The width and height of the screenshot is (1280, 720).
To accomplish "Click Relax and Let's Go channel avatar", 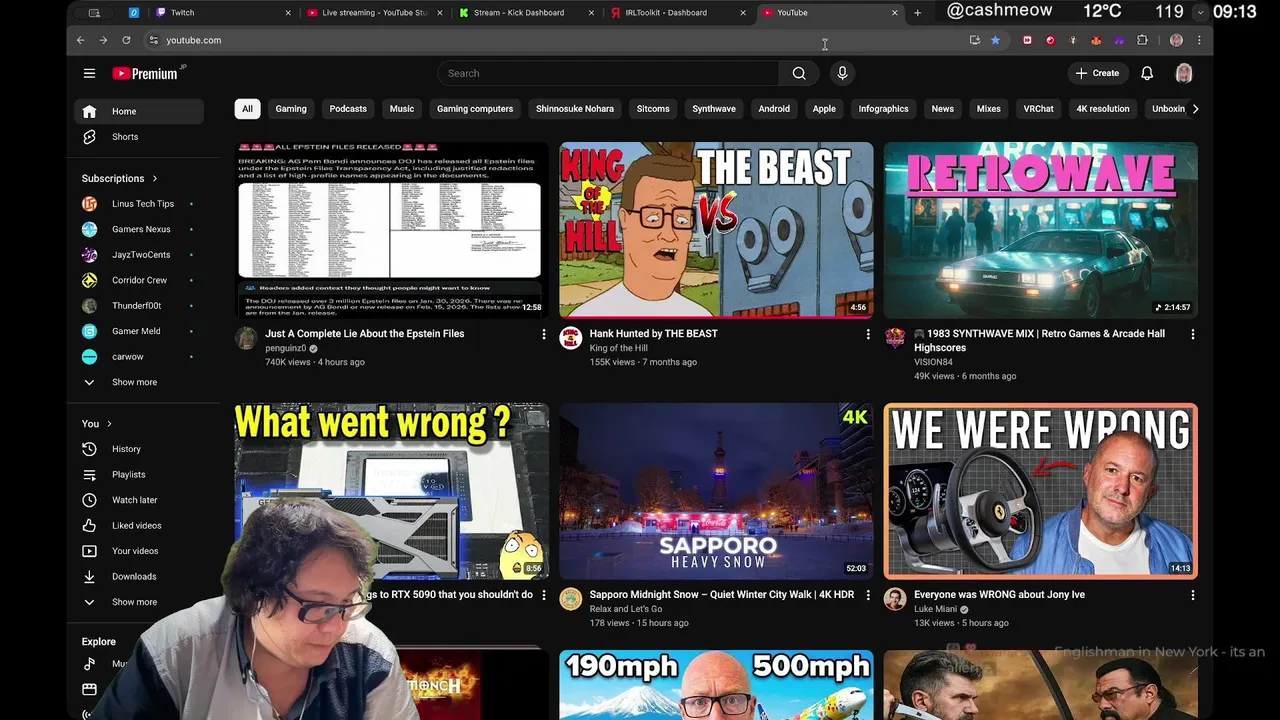I will [x=570, y=599].
